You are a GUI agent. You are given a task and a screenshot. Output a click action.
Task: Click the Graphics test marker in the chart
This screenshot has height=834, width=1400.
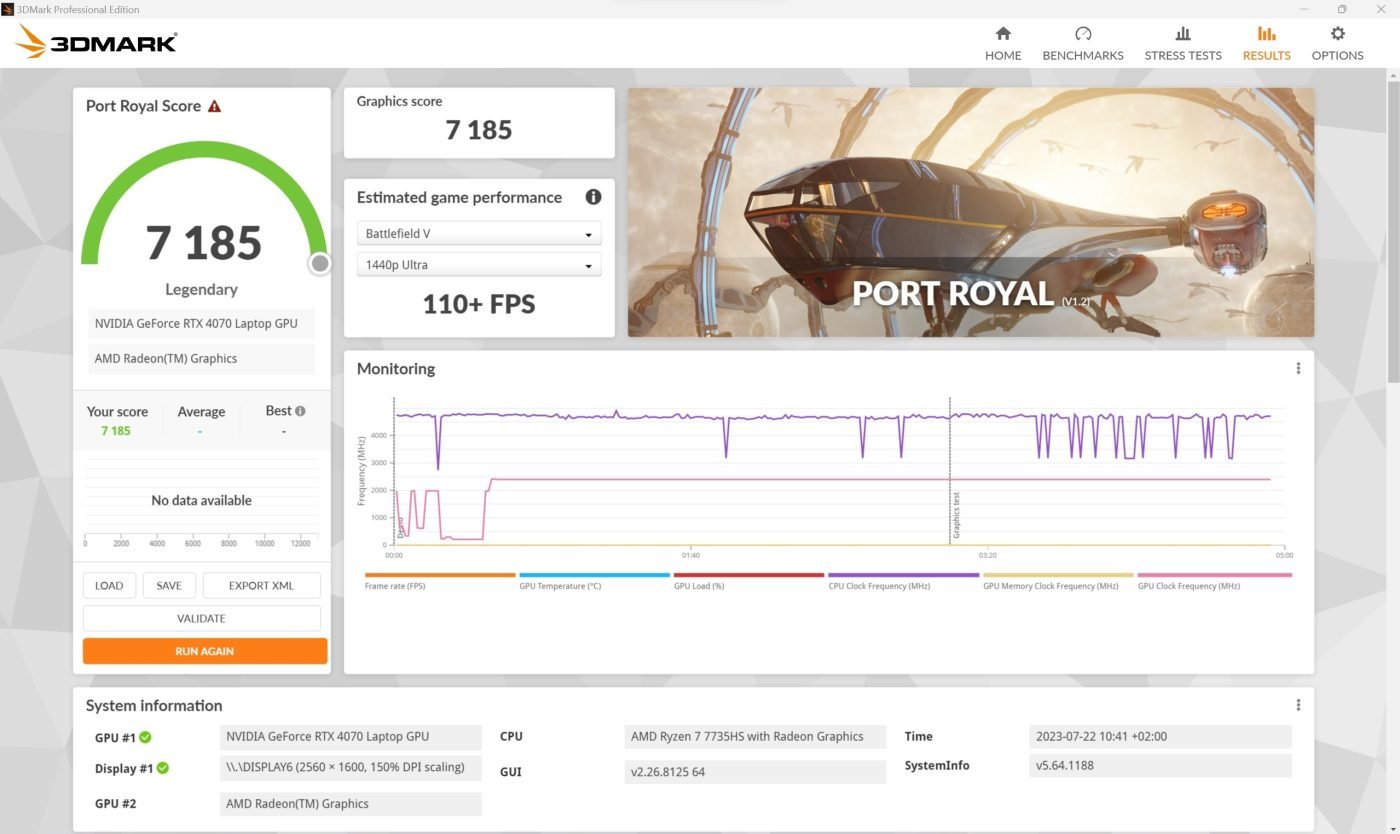point(955,515)
